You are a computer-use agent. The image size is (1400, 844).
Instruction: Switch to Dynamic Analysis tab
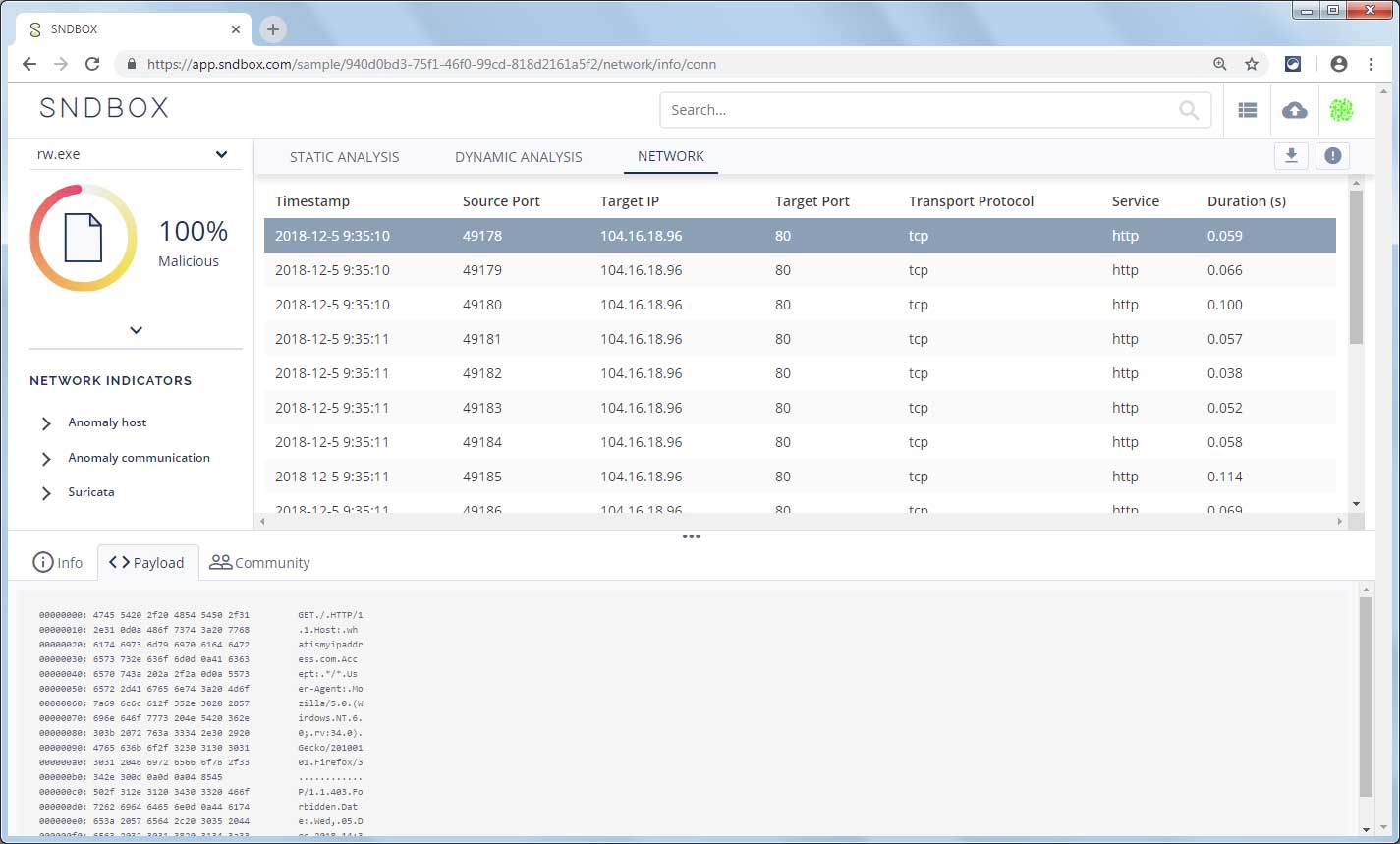(x=518, y=157)
